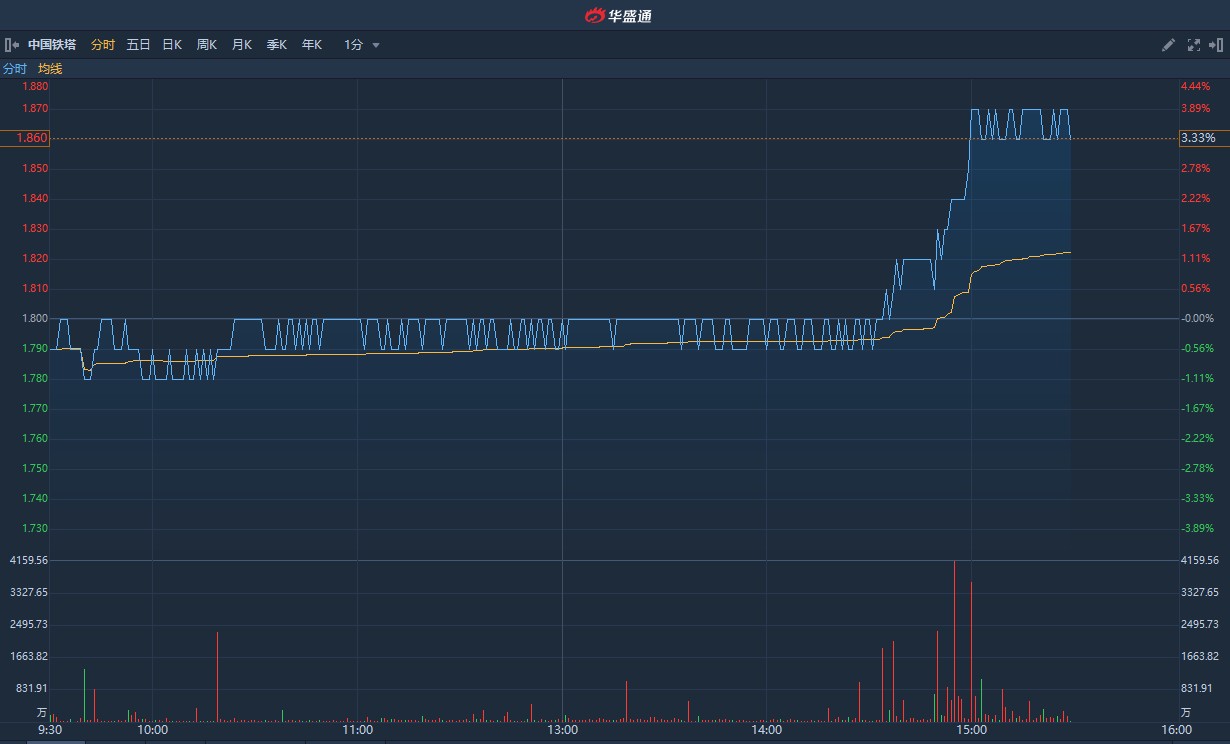This screenshot has height=744, width=1230.
Task: Click the -0.00% percentage label
Action: point(1197,318)
